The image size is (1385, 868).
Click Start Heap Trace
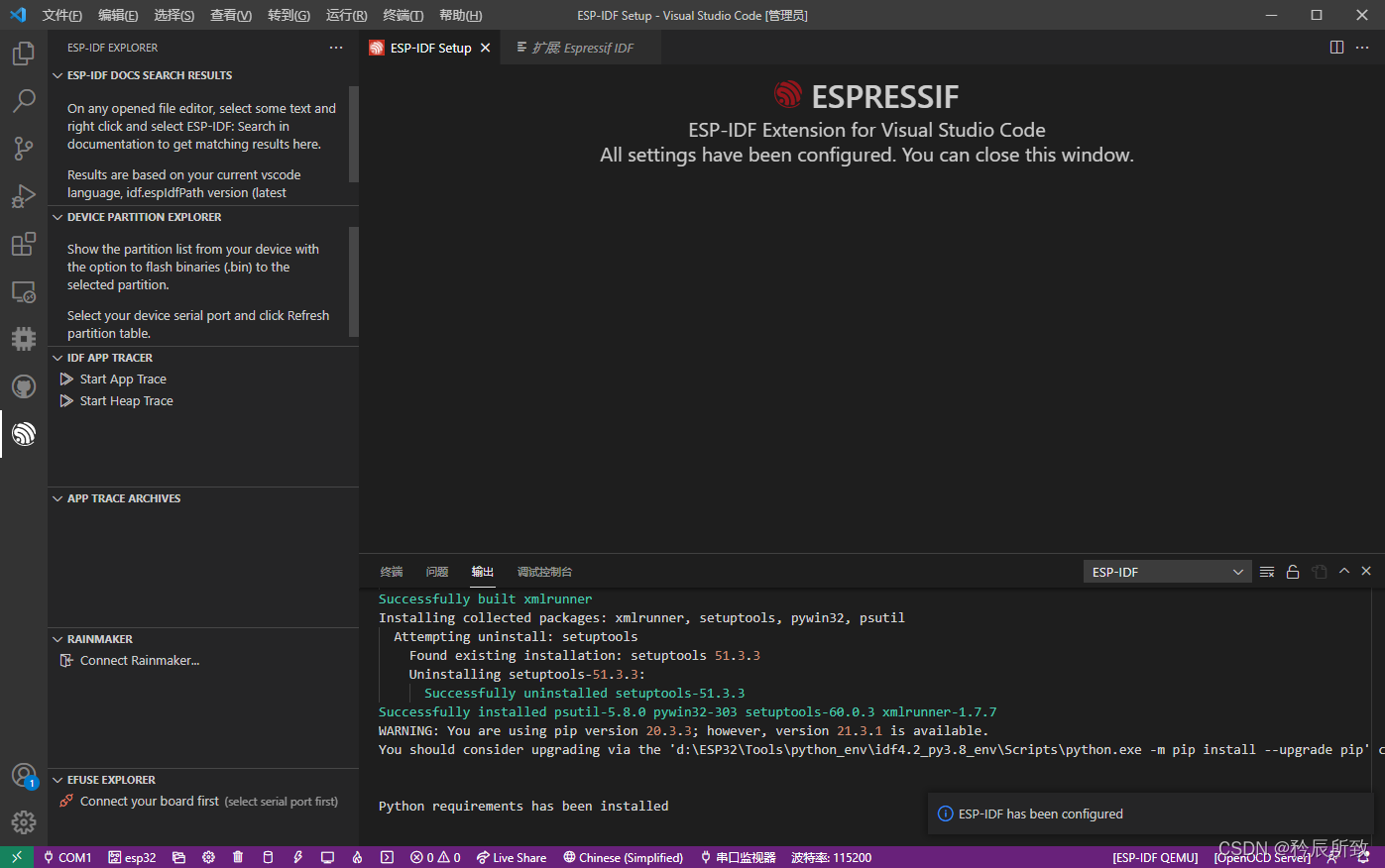coord(127,401)
